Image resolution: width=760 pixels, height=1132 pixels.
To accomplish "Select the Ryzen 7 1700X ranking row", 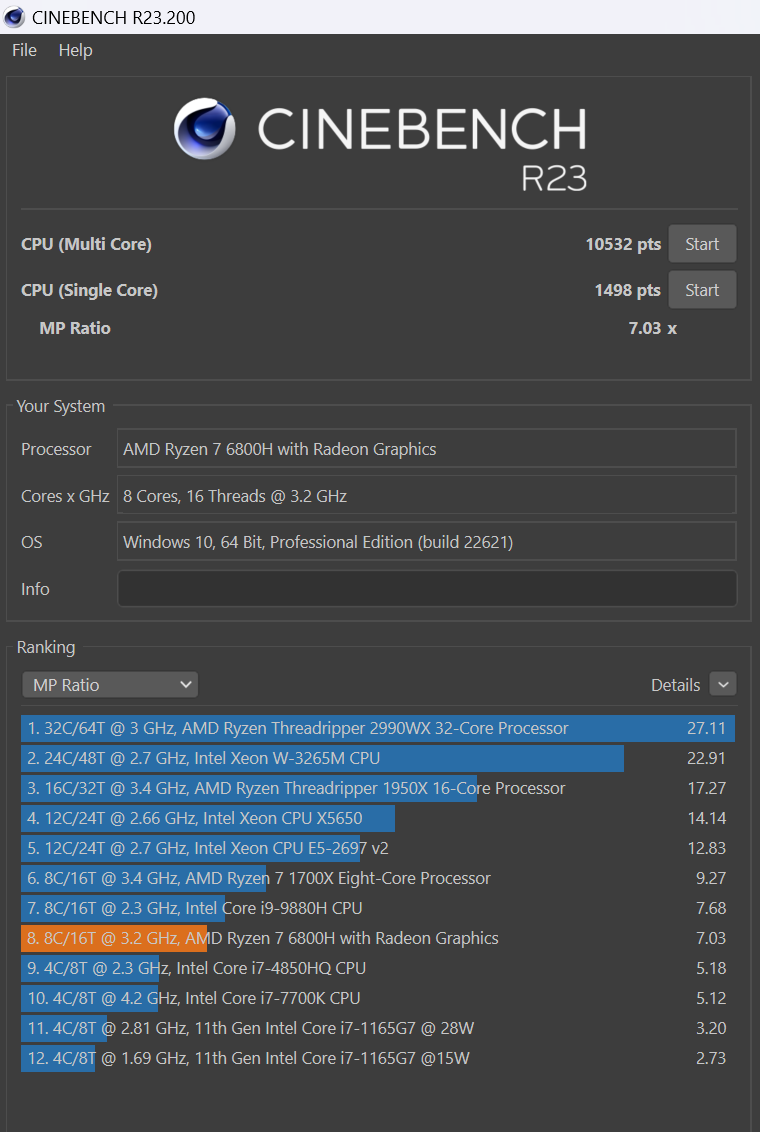I will [x=378, y=879].
